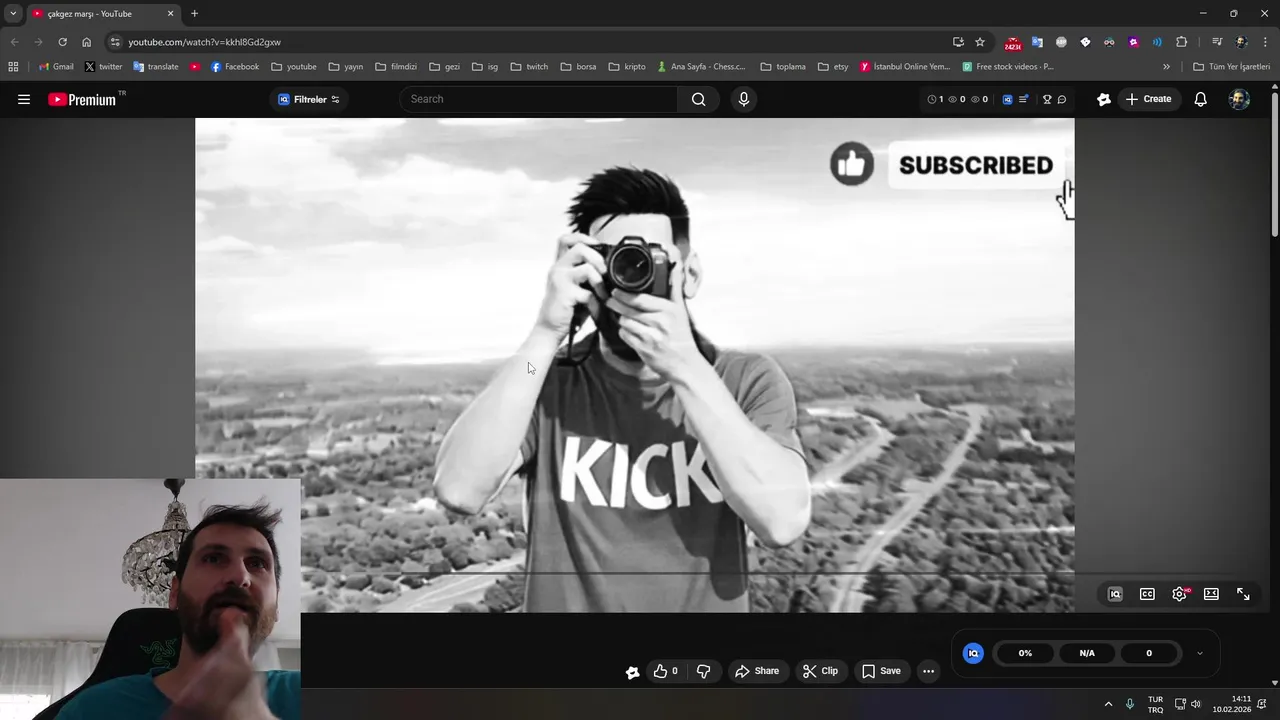The image size is (1280, 720).
Task: Open the red 2423€ extension icon
Action: click(x=1013, y=43)
